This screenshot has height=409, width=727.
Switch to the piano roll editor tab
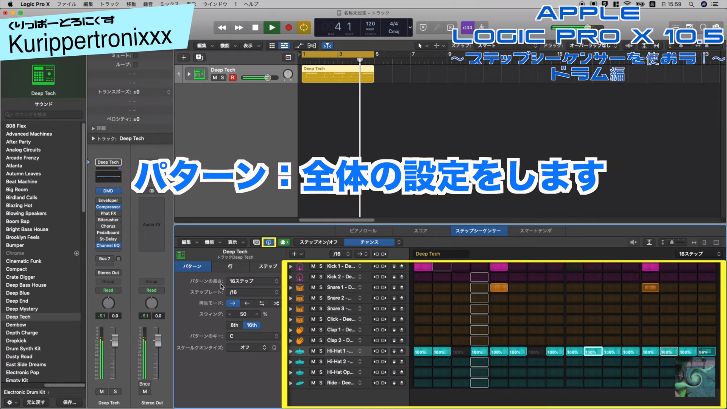click(363, 230)
